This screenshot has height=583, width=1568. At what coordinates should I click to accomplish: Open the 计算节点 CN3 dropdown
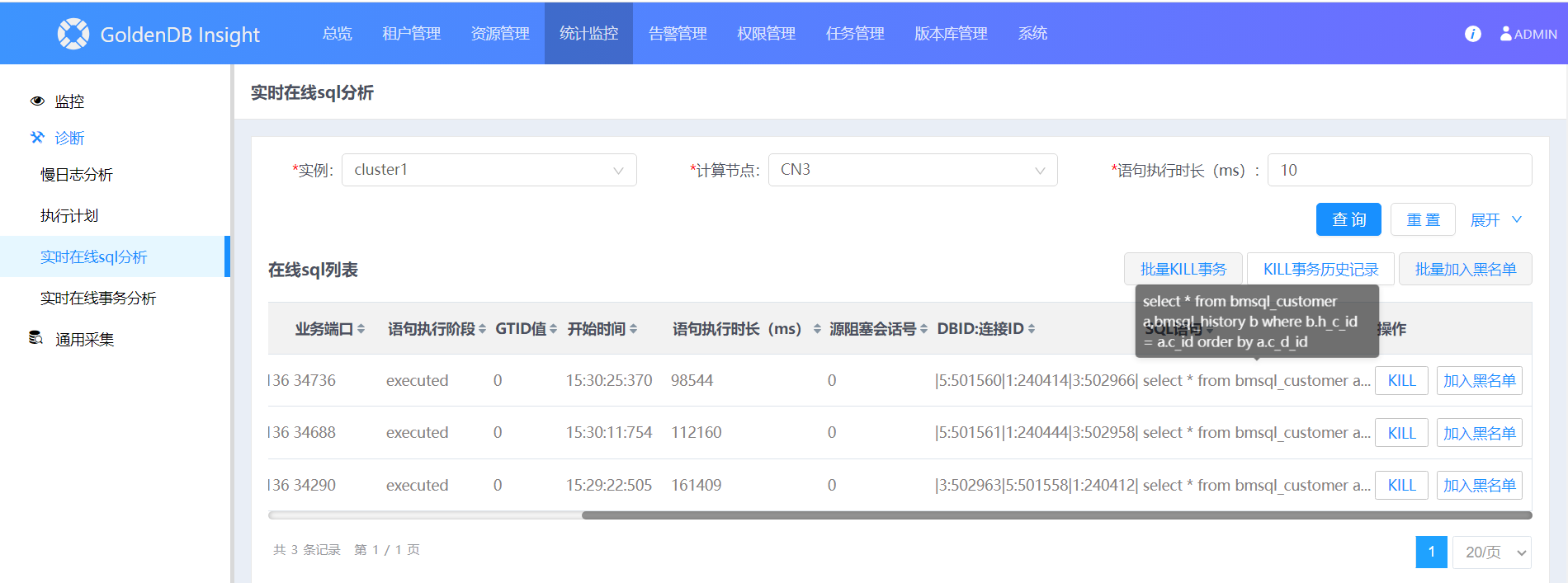(x=913, y=170)
